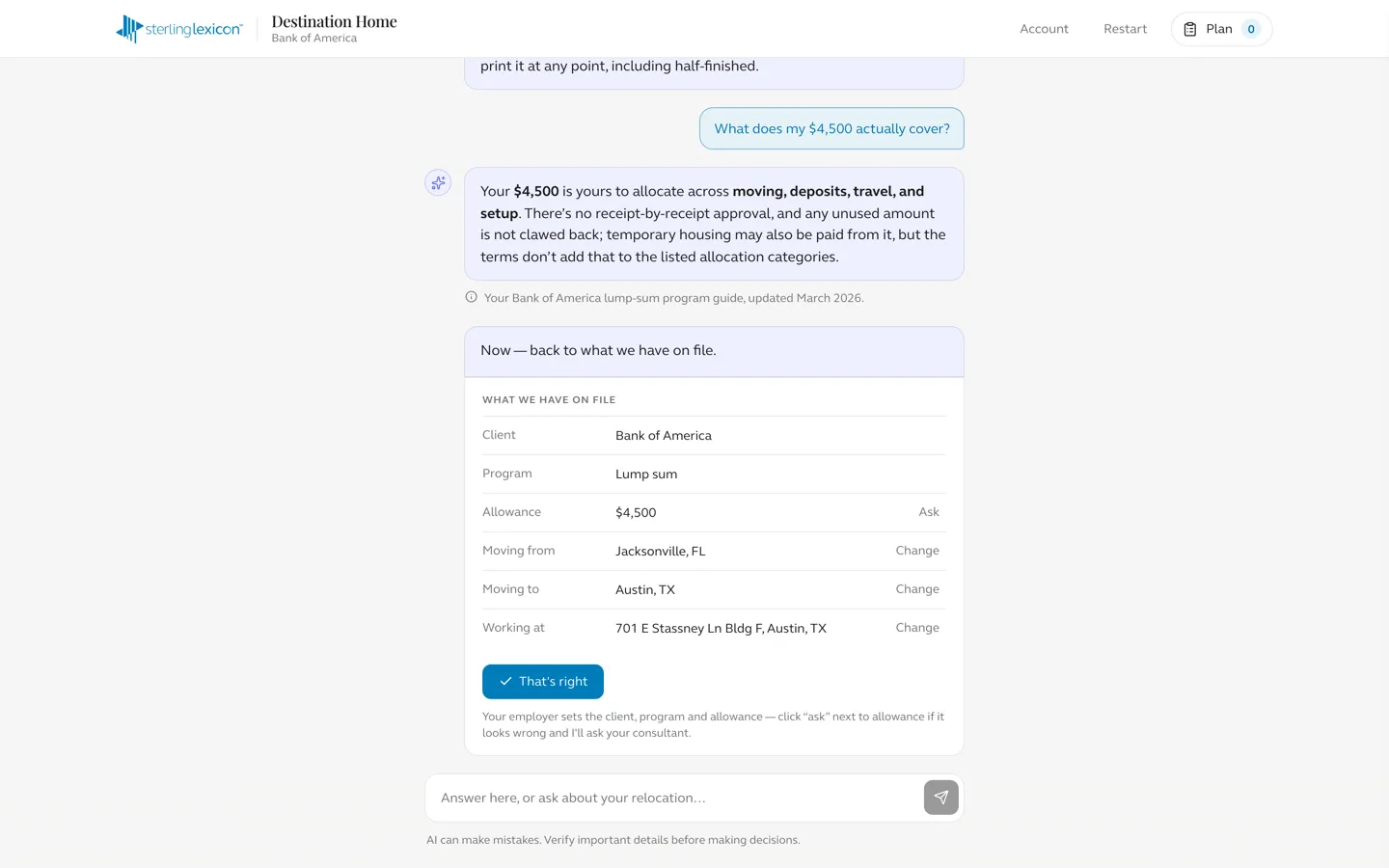Click the Austin, TX moving to value
Viewport: 1389px width, 868px height.
click(645, 590)
